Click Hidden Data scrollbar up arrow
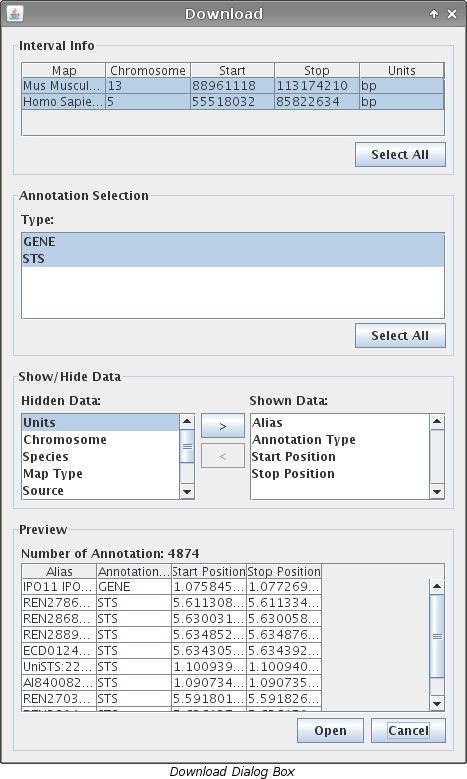 tap(187, 421)
